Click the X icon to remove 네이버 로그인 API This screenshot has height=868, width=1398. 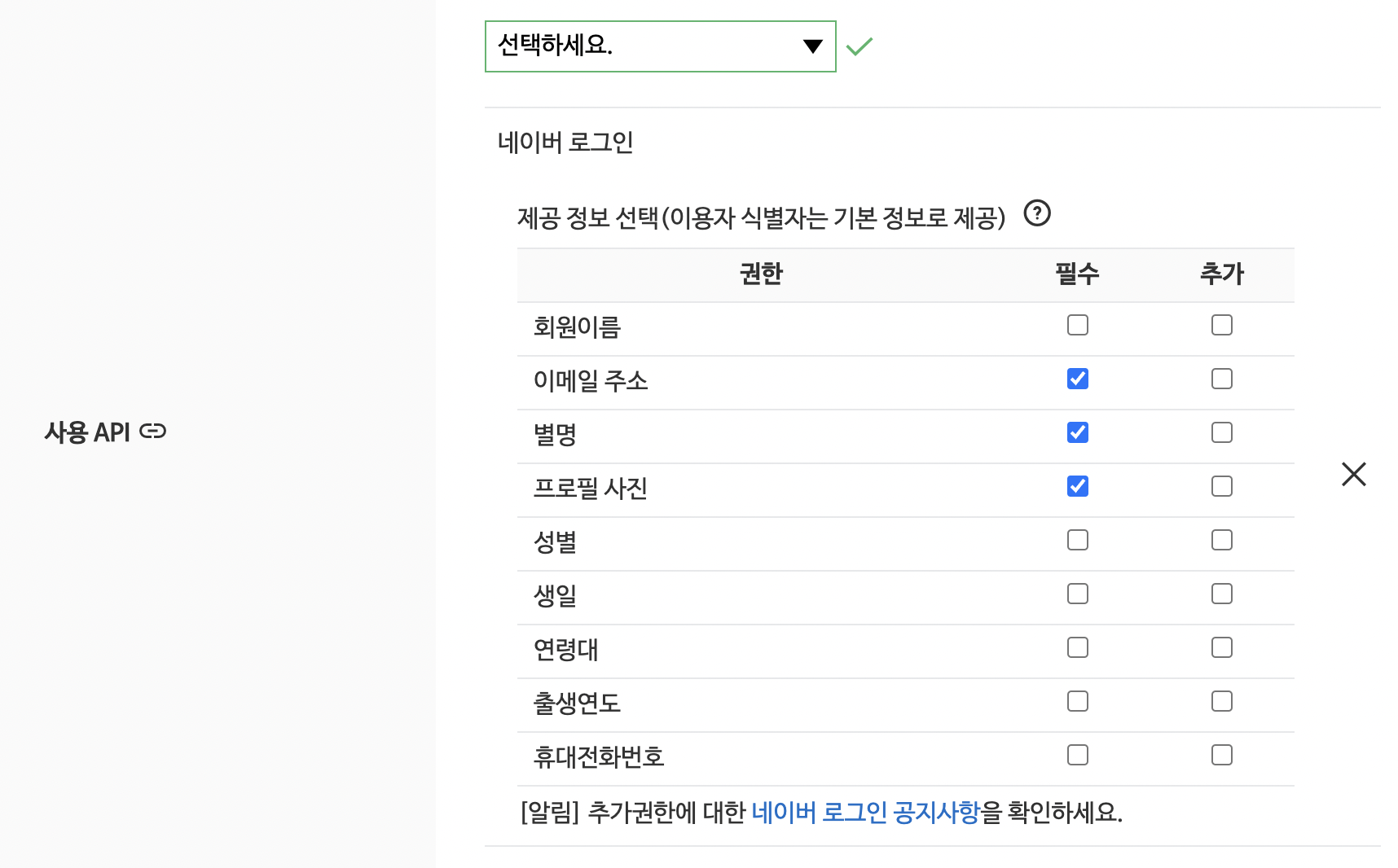point(1354,474)
